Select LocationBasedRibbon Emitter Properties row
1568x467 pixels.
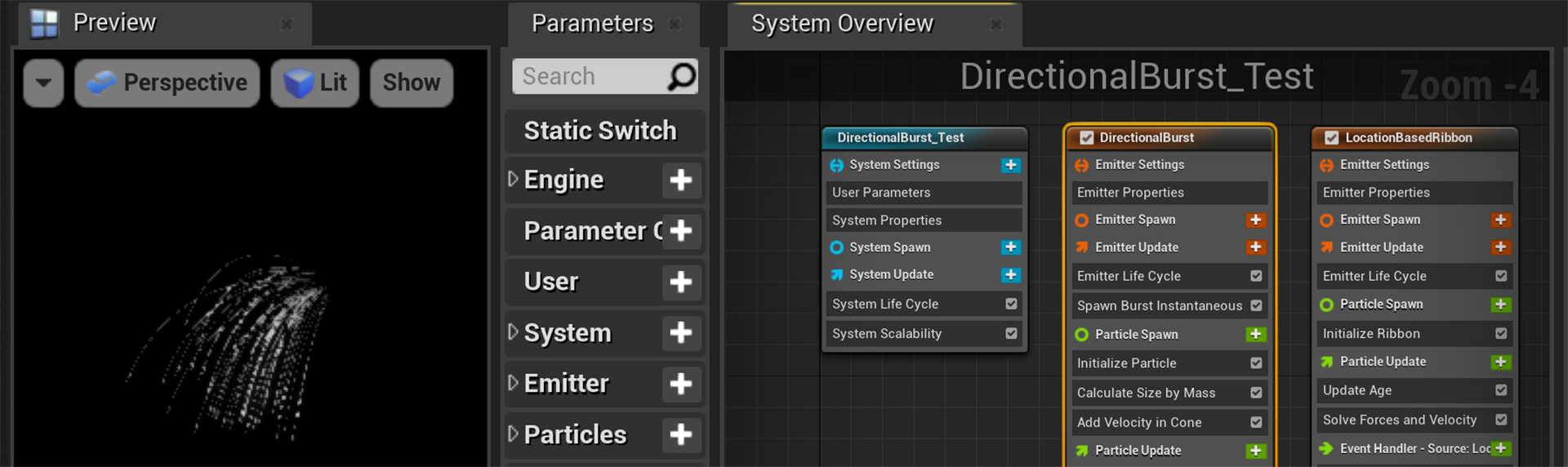(x=1414, y=193)
